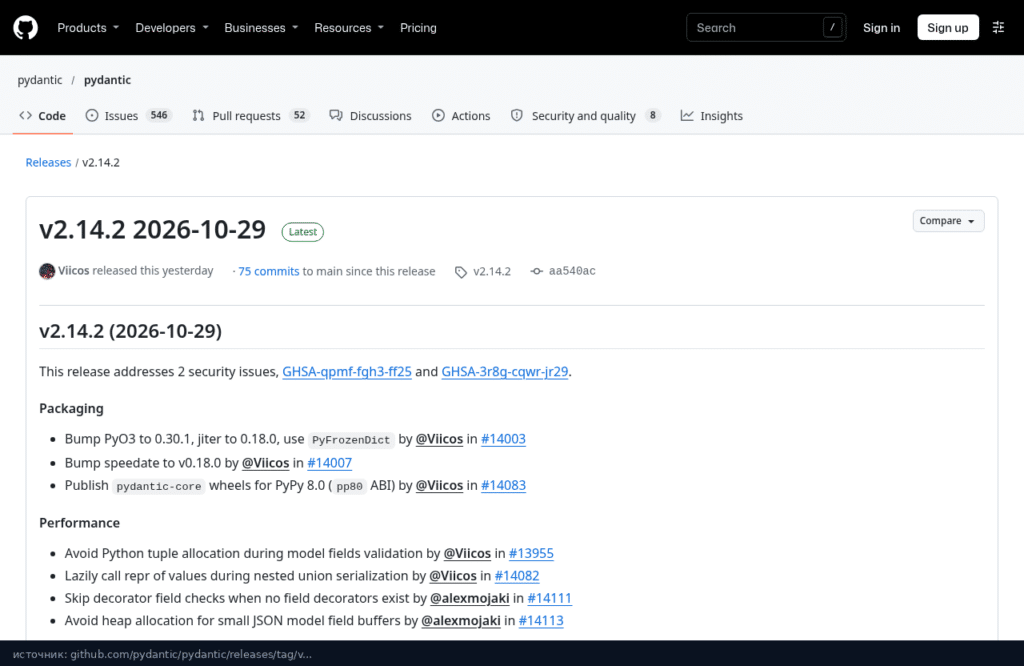Open the header settings sliders icon

[x=998, y=27]
